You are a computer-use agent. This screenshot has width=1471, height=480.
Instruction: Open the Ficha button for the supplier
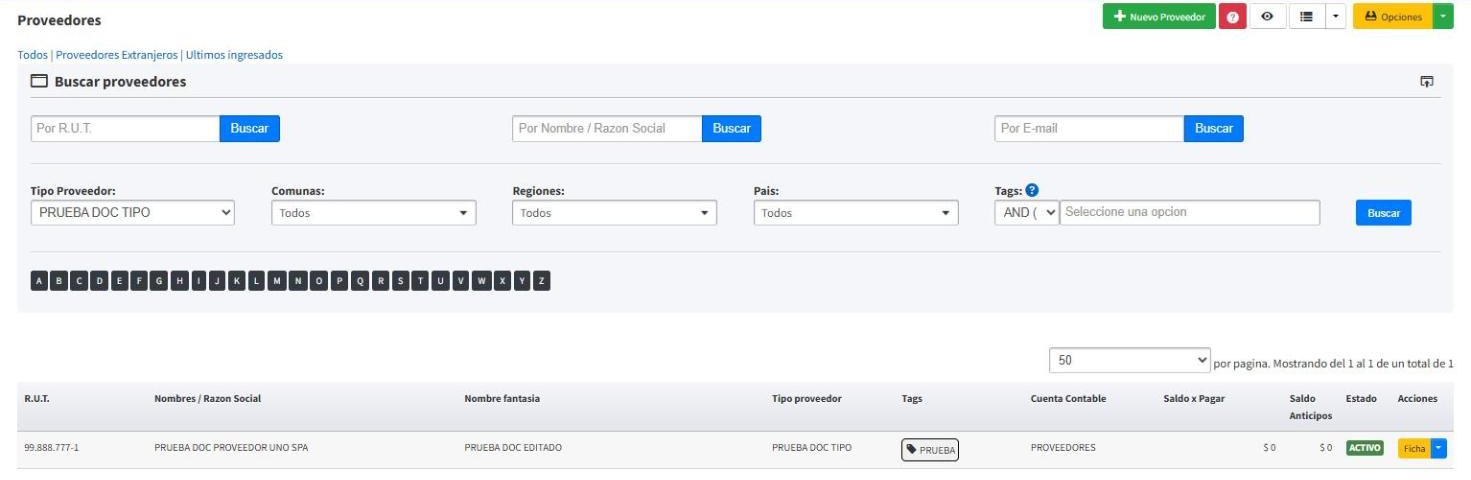pyautogui.click(x=1414, y=448)
